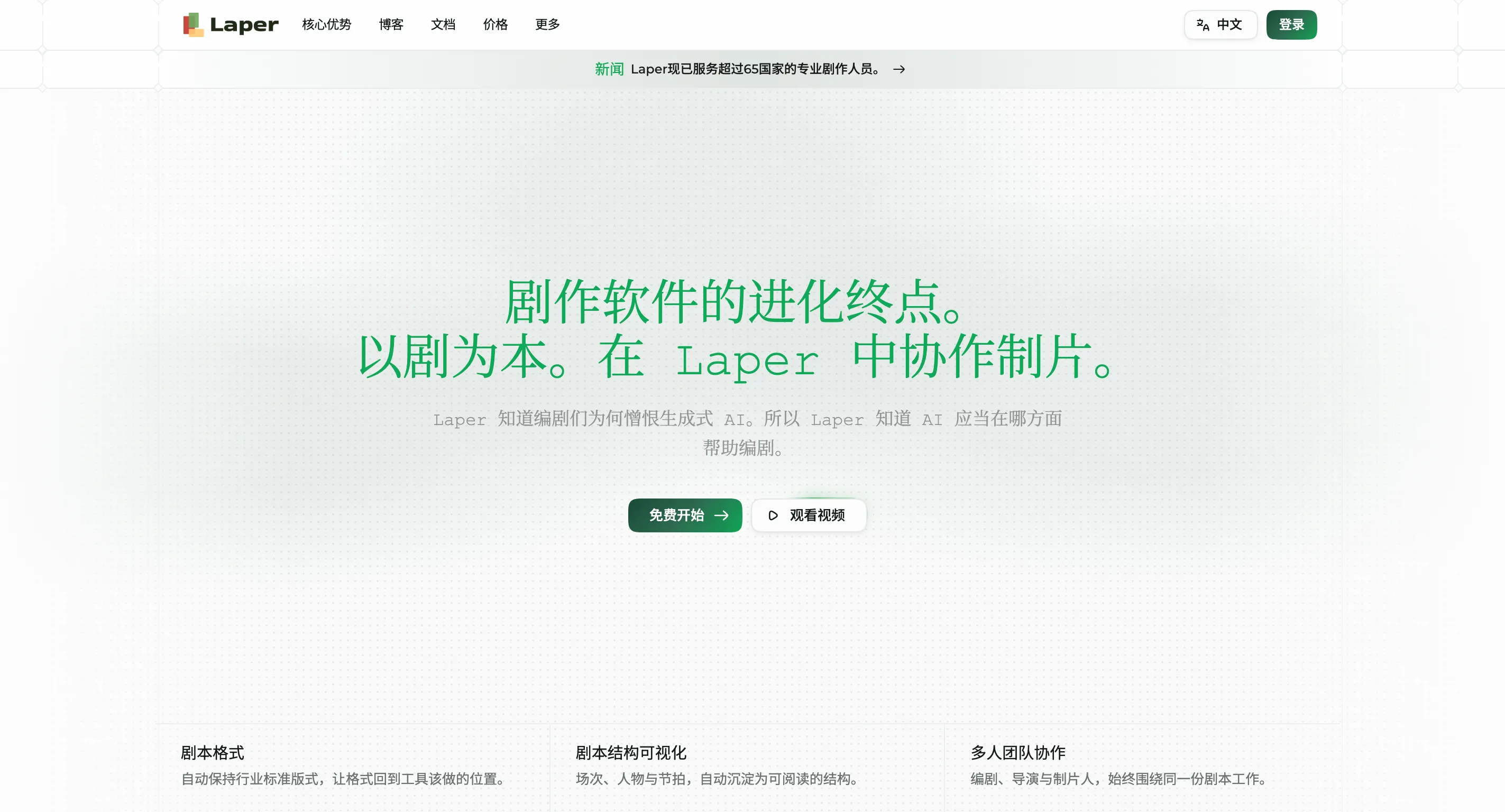The width and height of the screenshot is (1505, 812).
Task: Click the 观看视频 button
Action: pos(809,515)
